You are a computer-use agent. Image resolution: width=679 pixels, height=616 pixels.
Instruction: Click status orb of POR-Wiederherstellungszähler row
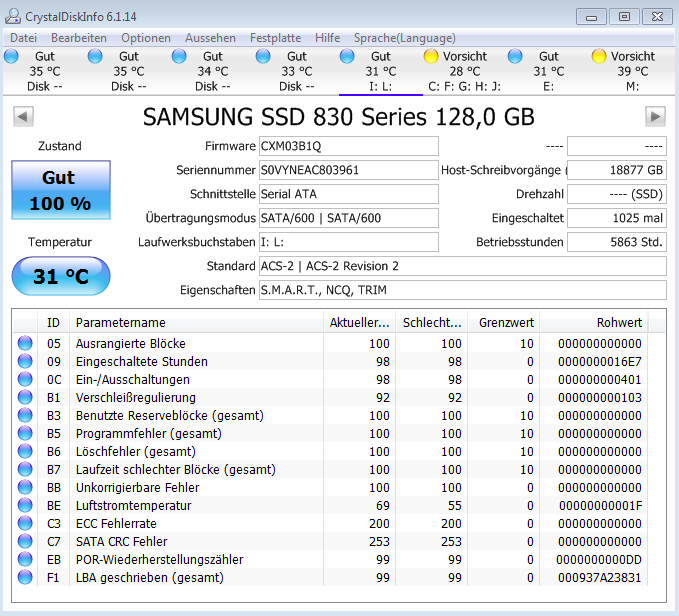tap(25, 559)
